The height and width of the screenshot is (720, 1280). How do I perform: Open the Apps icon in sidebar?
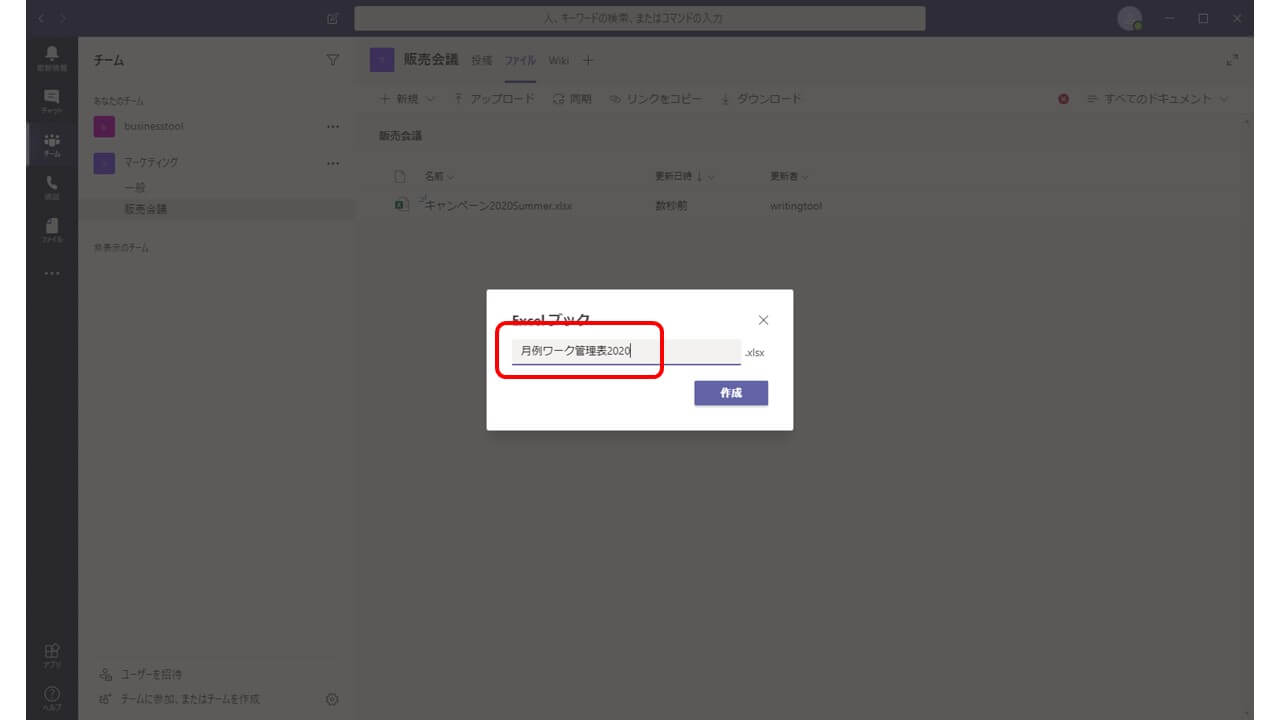[x=52, y=654]
